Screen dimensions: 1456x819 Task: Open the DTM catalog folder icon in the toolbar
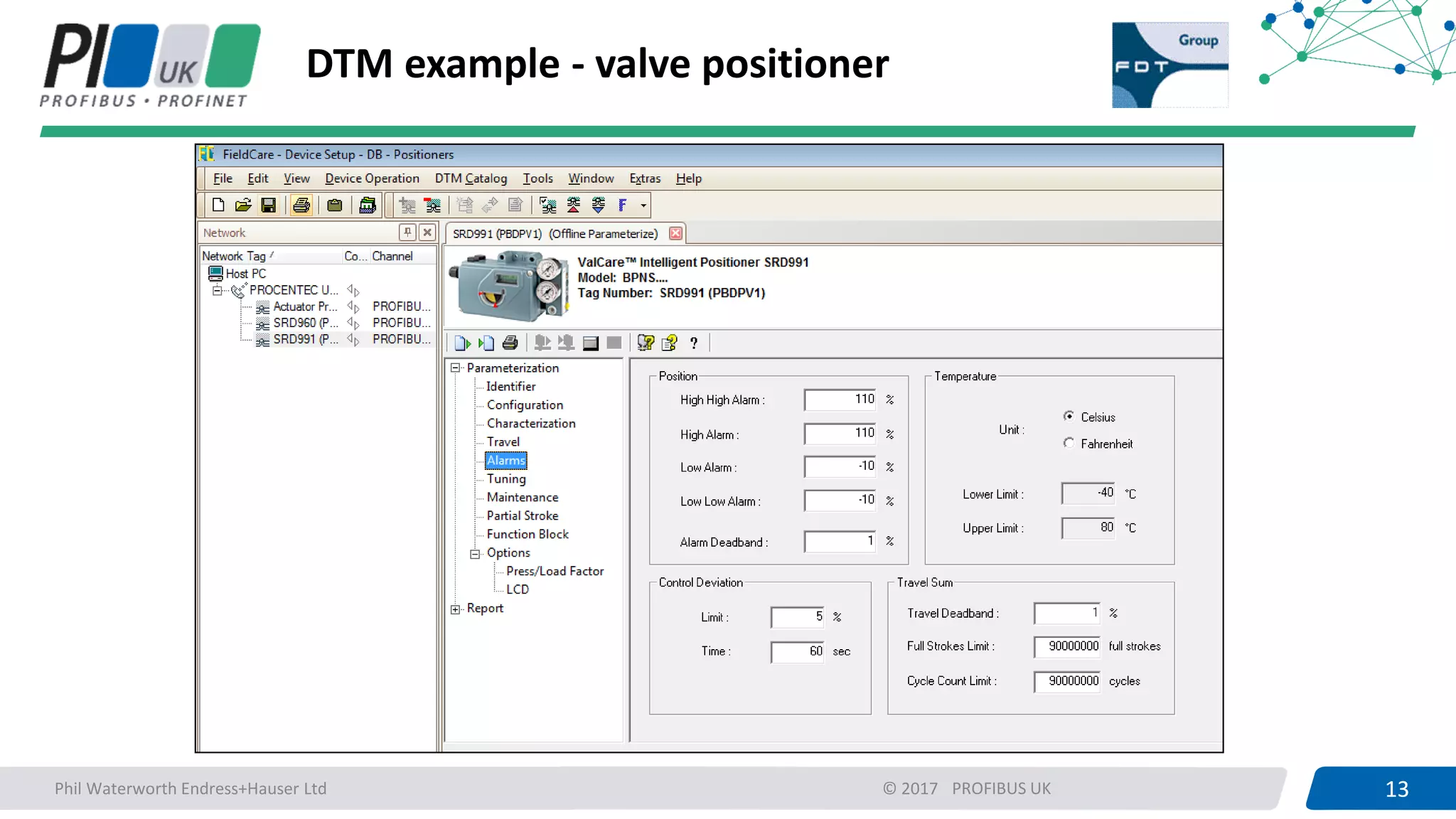(368, 205)
